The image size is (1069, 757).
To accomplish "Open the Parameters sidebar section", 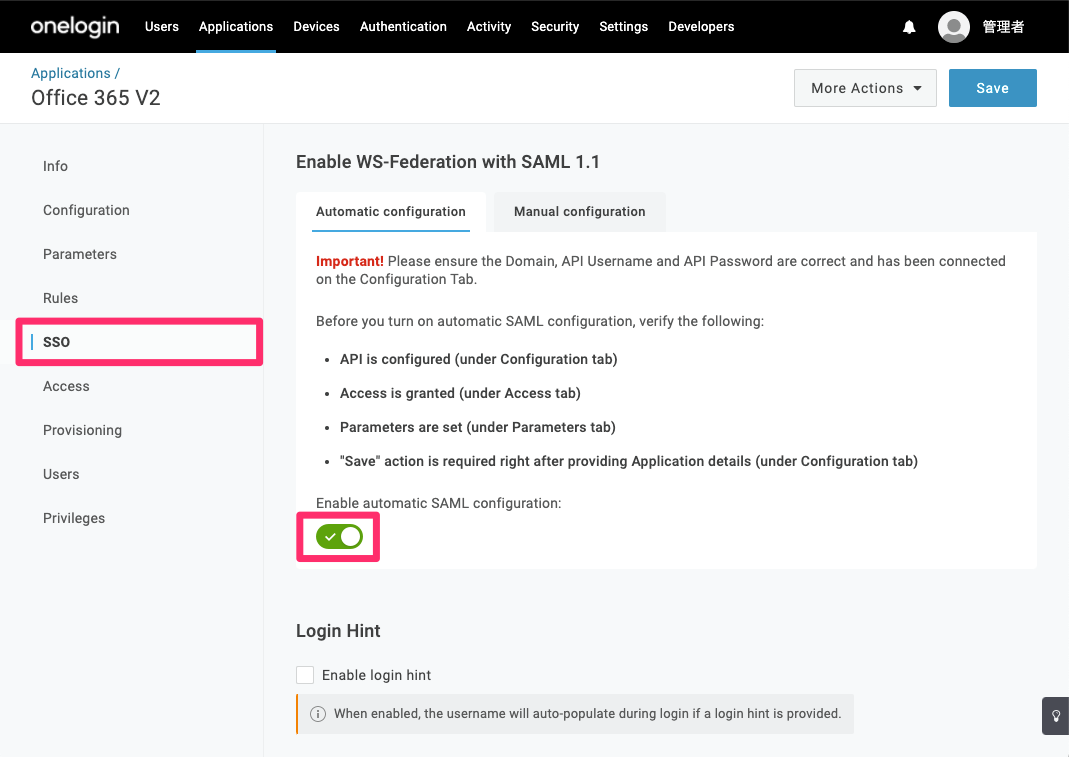I will click(80, 254).
